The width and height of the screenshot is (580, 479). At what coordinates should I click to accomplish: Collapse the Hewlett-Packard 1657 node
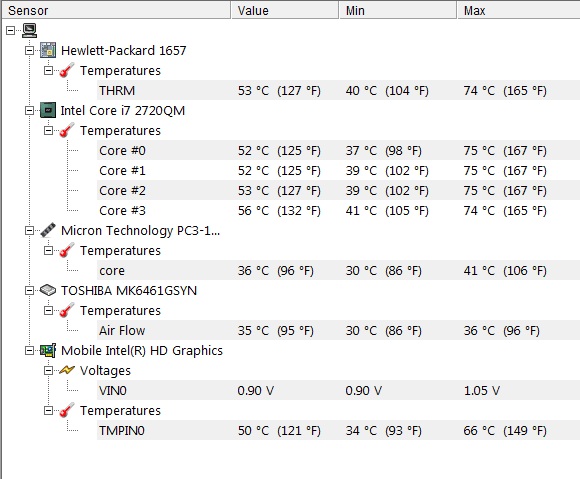(29, 50)
